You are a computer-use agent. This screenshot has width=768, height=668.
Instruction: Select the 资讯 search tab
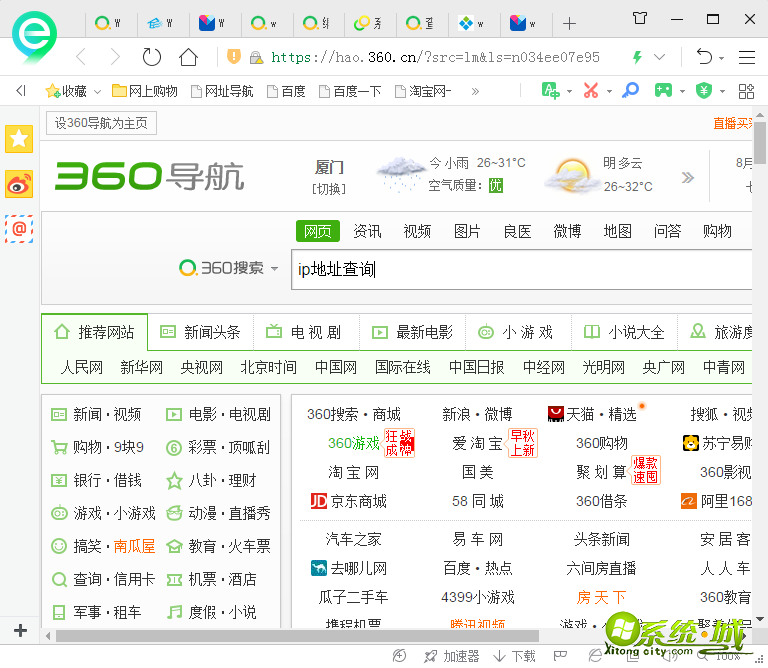[x=367, y=231]
